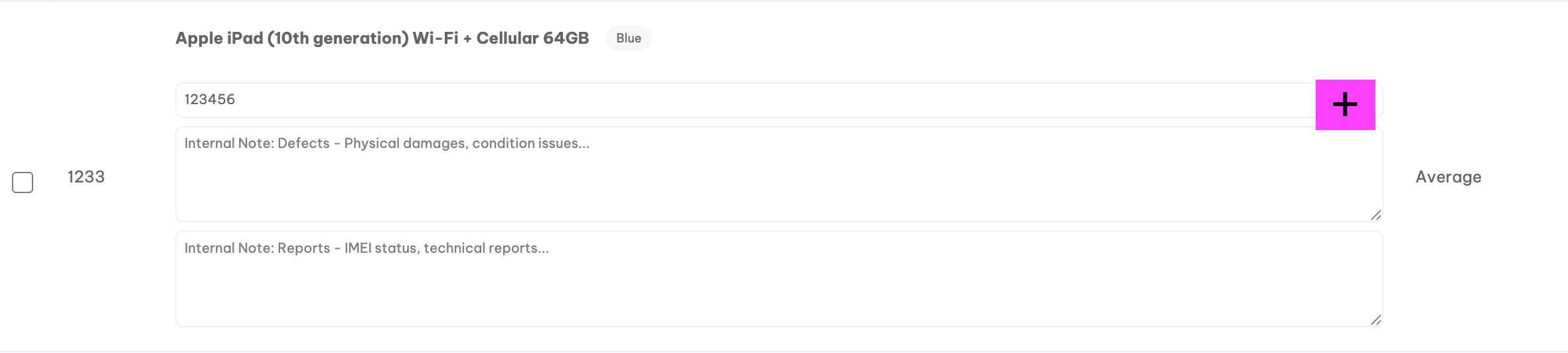Screen dimensions: 1568x353
Task: Tick the checkbox for item 1233
Action: 23,182
